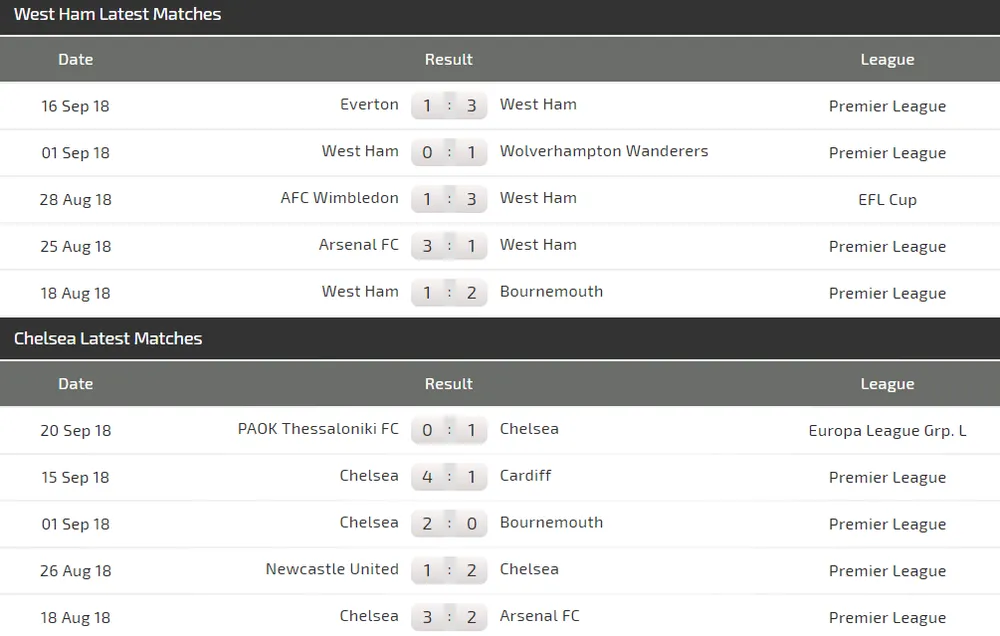This screenshot has height=636, width=1000.
Task: Click Everton team name in first row
Action: point(369,105)
